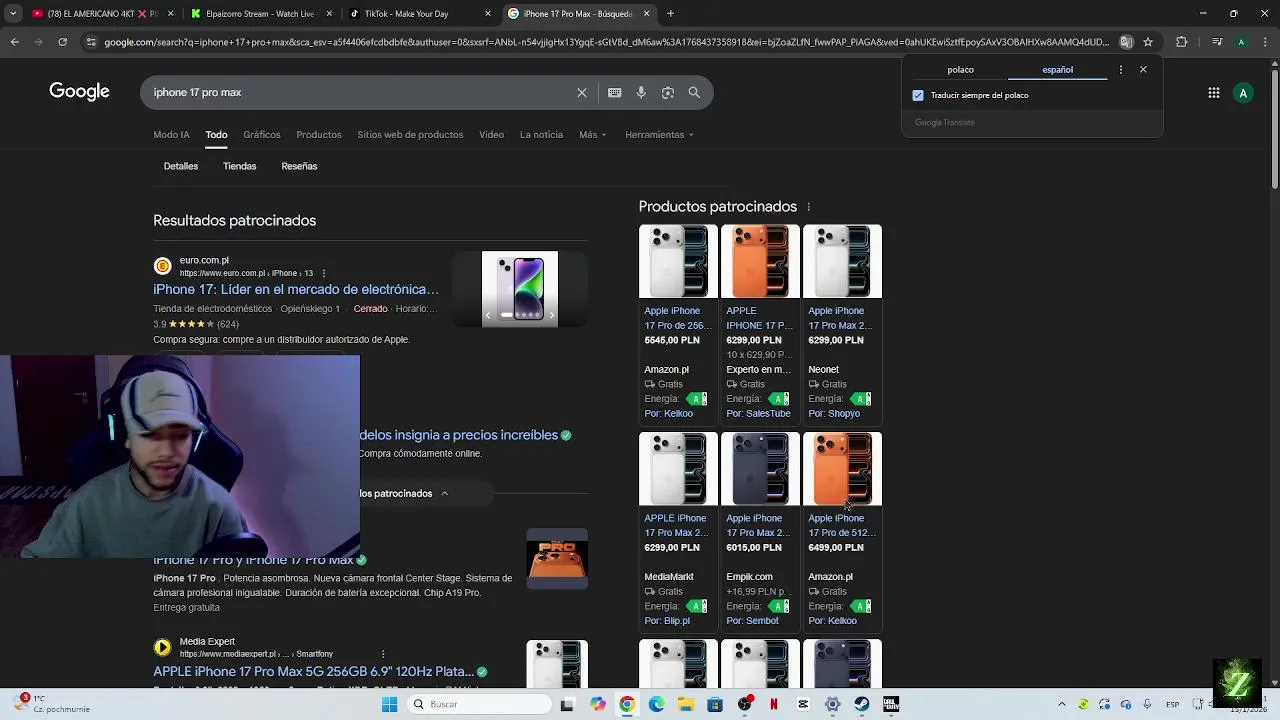Screen dimensions: 1280x720
Task: Uncheck 'Traducir siempre del polaco'
Action: pyautogui.click(x=918, y=96)
